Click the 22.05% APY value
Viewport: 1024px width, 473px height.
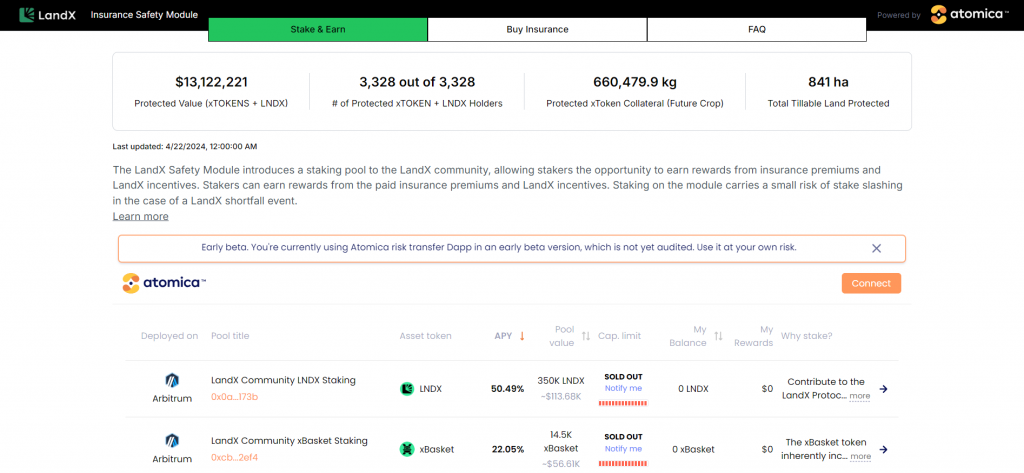507,449
